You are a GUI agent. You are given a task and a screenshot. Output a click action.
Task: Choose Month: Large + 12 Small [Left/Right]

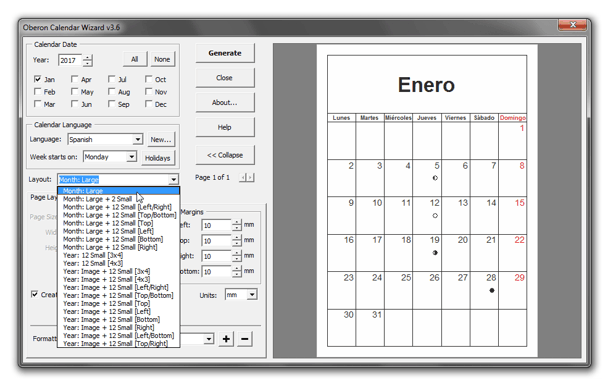tap(119, 207)
